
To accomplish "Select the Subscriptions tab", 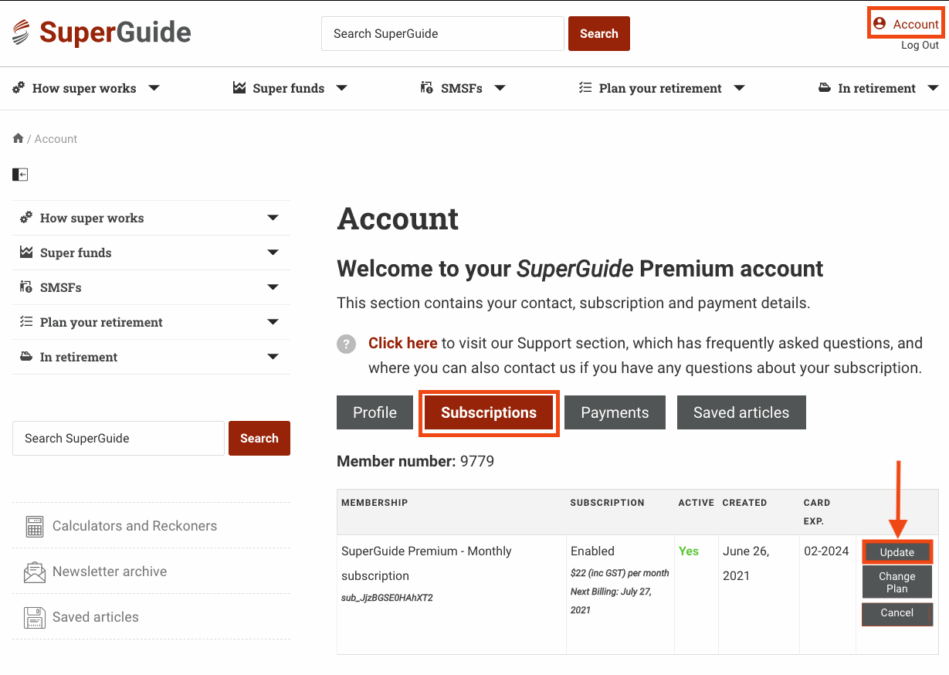I will click(488, 412).
